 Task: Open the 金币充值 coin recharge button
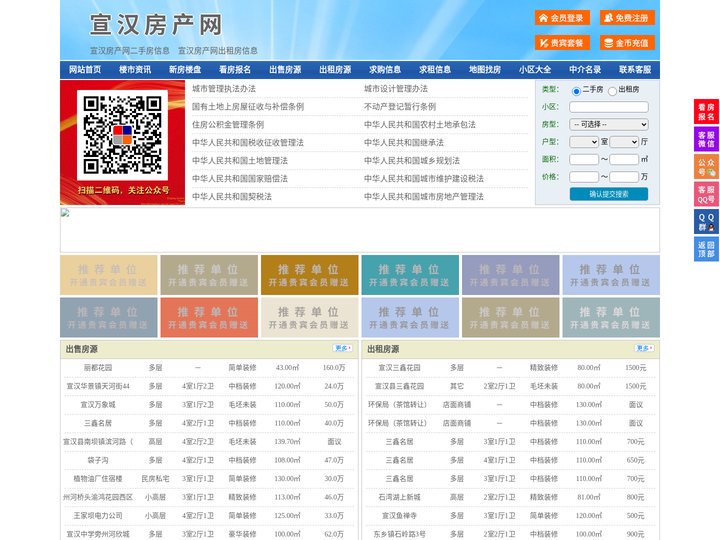coord(627,43)
